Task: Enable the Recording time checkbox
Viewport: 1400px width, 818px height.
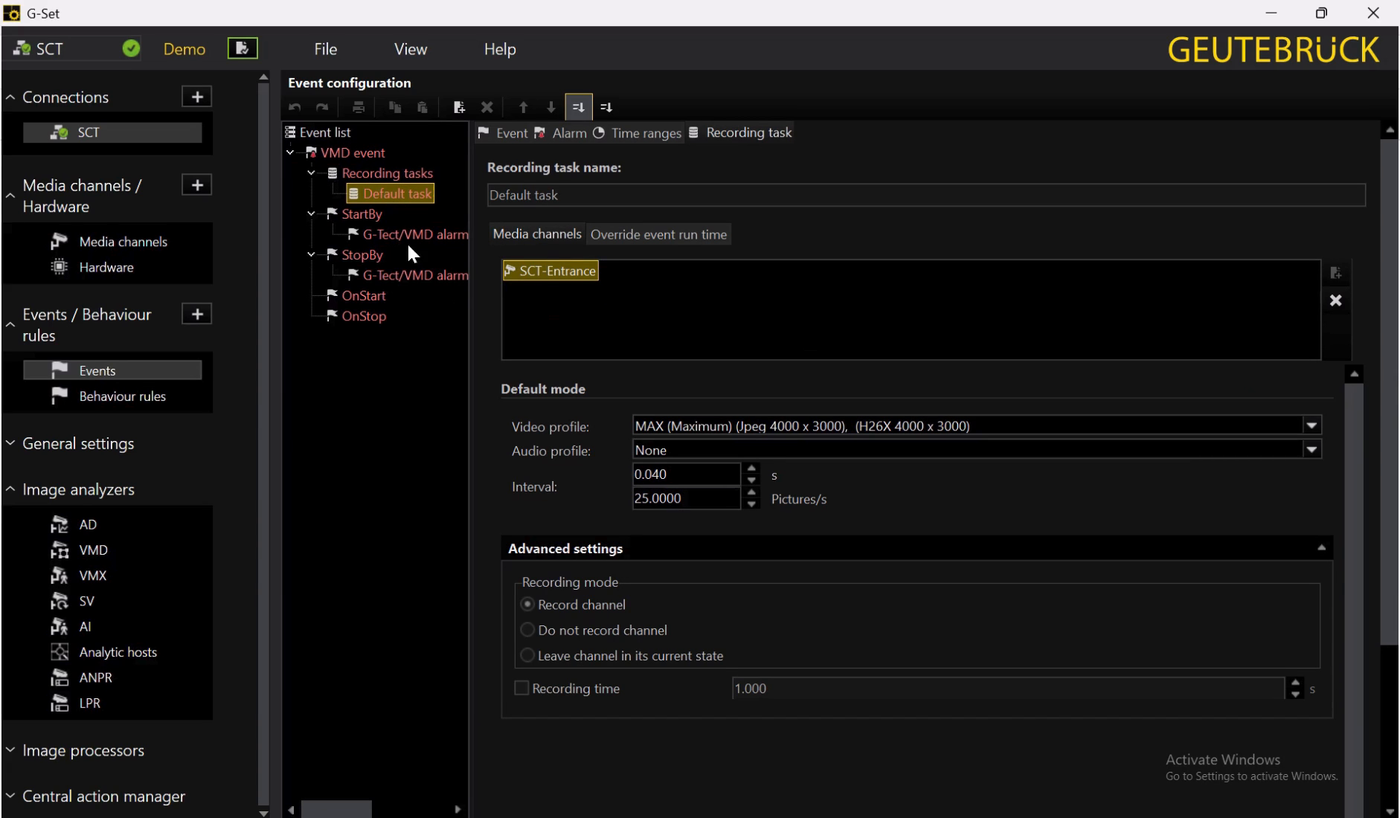Action: pos(521,688)
